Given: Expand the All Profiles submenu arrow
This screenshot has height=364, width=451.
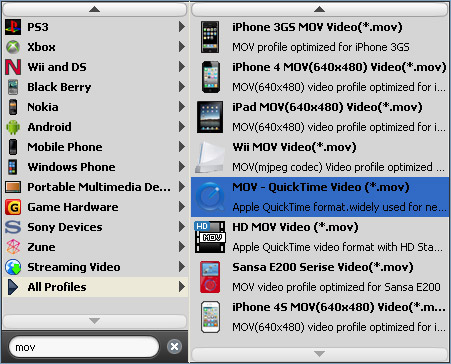Looking at the screenshot, I should click(x=182, y=287).
